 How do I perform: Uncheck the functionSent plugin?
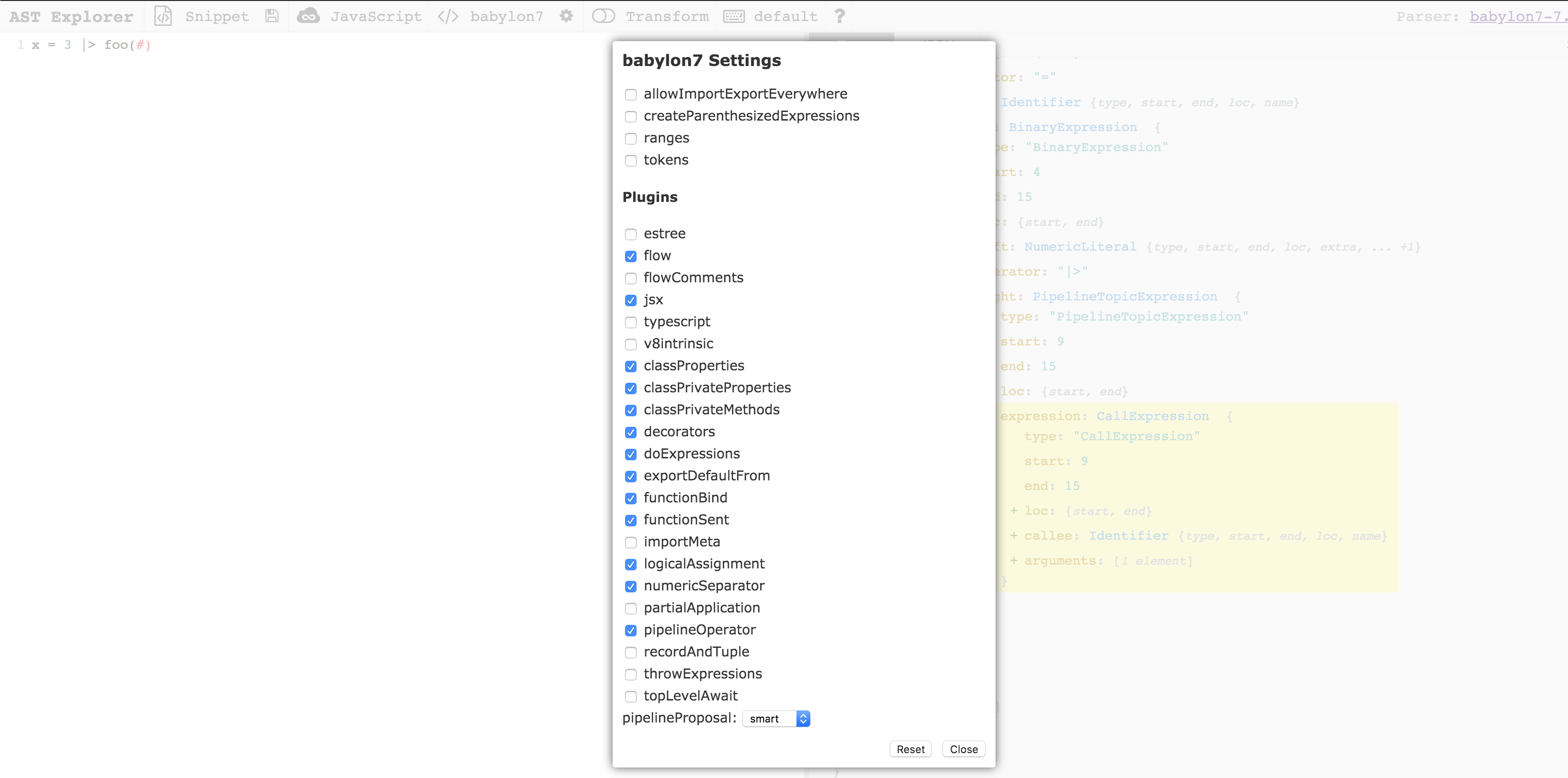631,520
